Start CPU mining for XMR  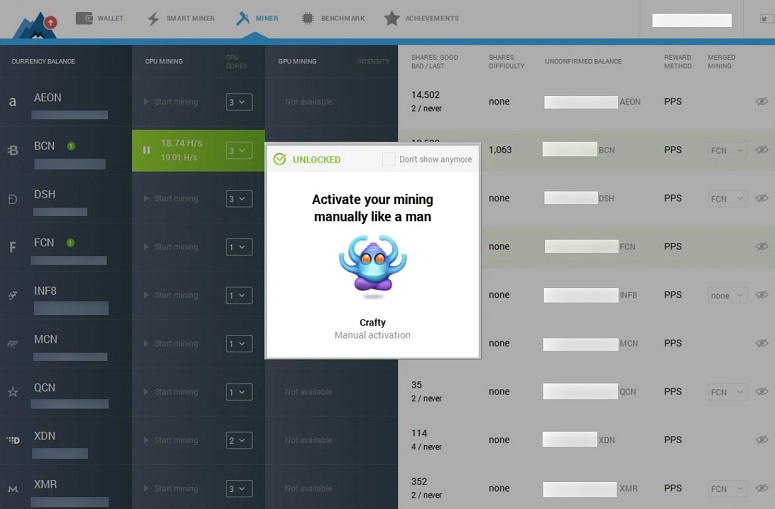click(171, 488)
